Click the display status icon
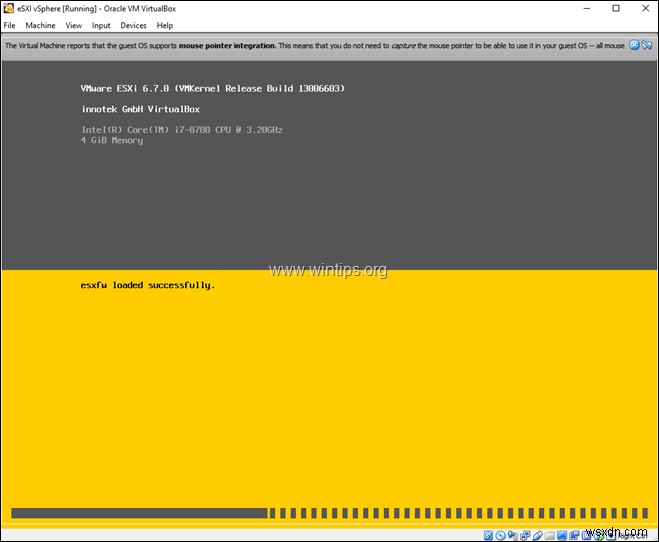Image resolution: width=659 pixels, height=542 pixels. click(x=562, y=535)
